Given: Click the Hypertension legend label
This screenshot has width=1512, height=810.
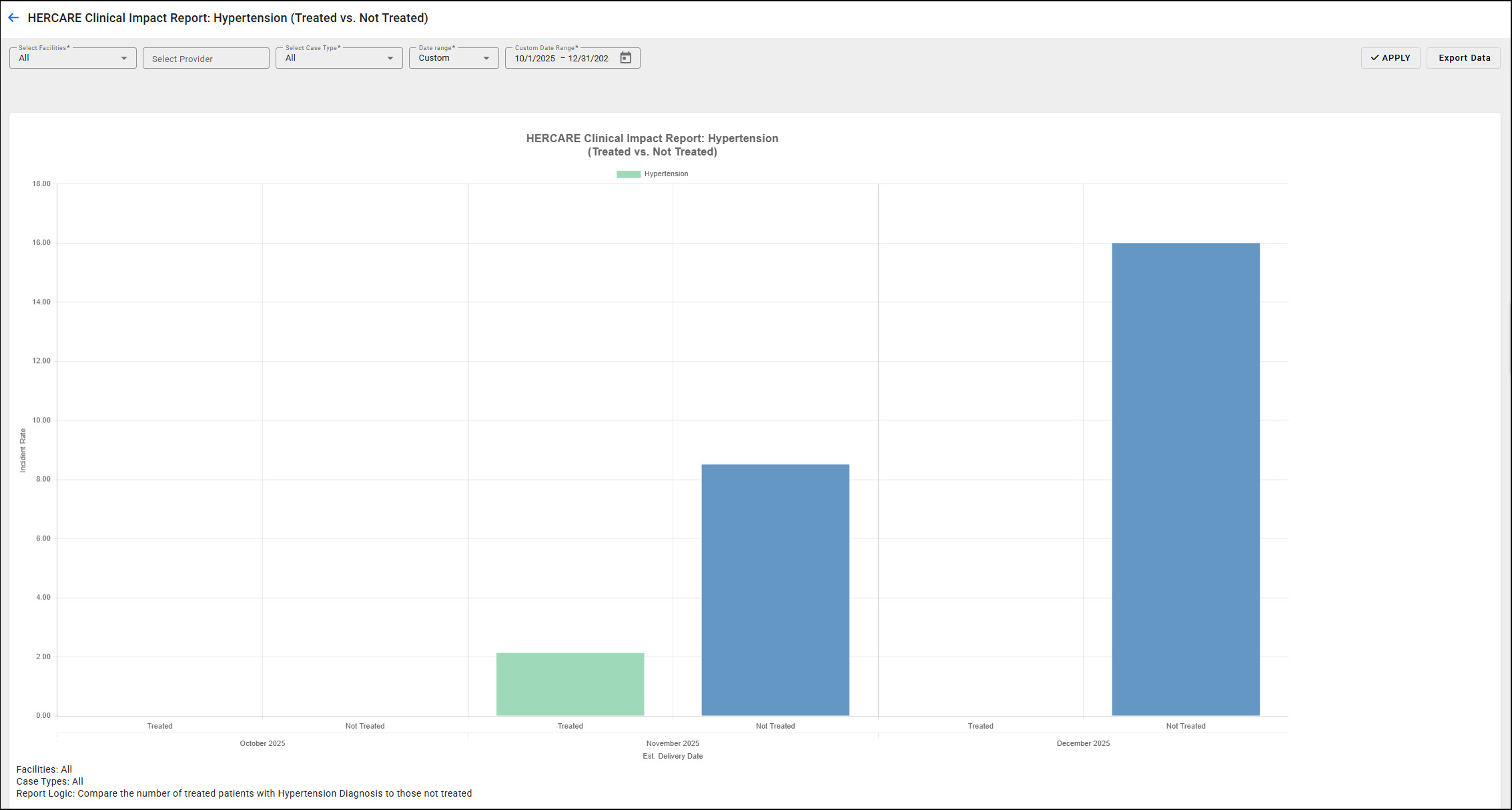Looking at the screenshot, I should pos(666,174).
